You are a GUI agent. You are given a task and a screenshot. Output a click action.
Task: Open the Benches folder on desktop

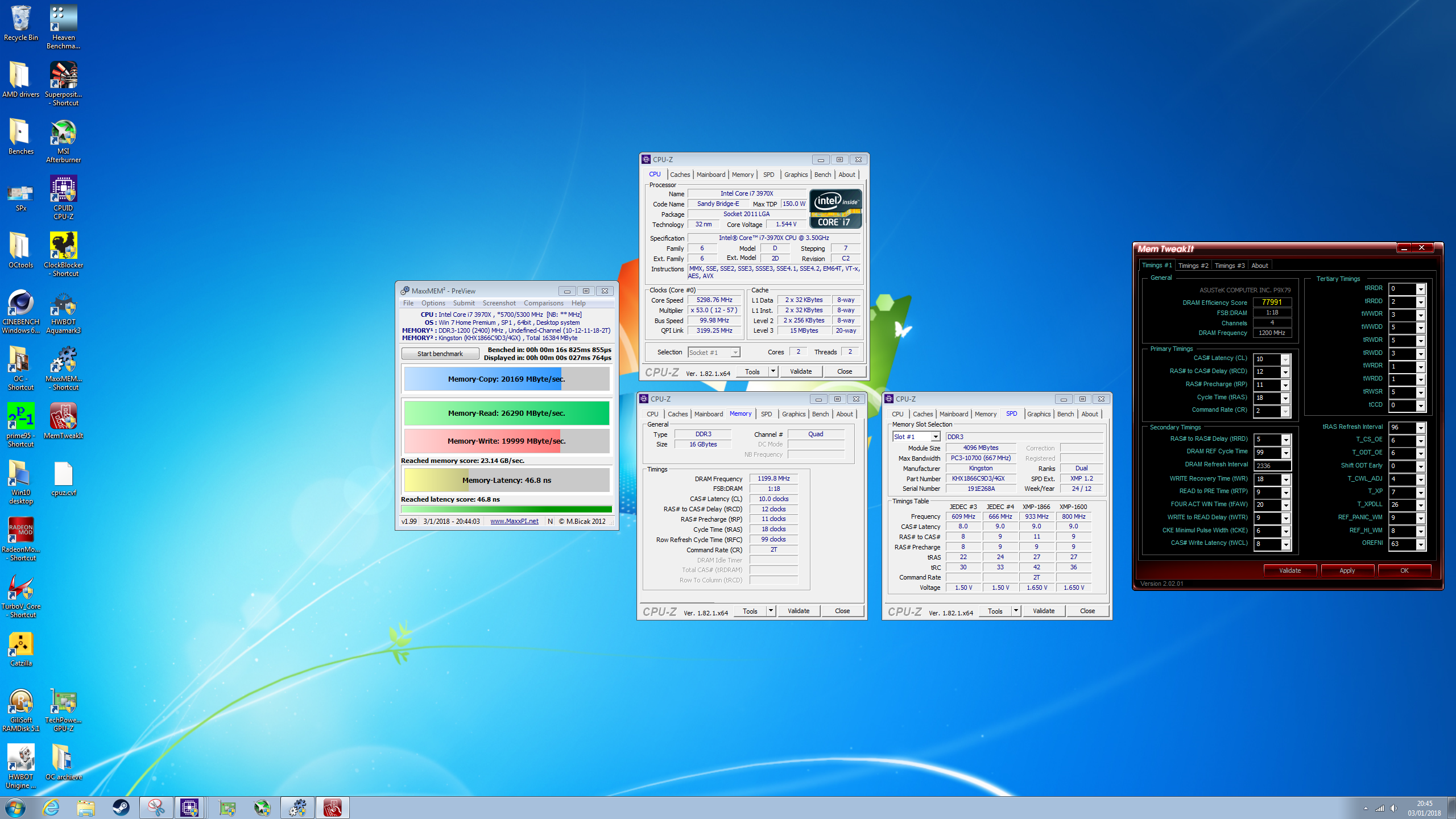click(x=21, y=136)
